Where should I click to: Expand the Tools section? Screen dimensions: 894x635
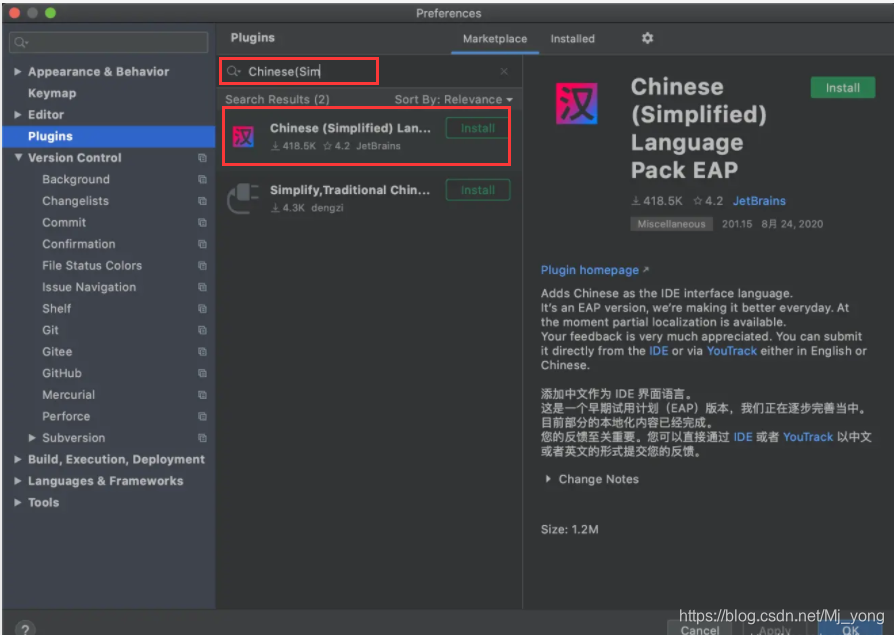pyautogui.click(x=18, y=502)
